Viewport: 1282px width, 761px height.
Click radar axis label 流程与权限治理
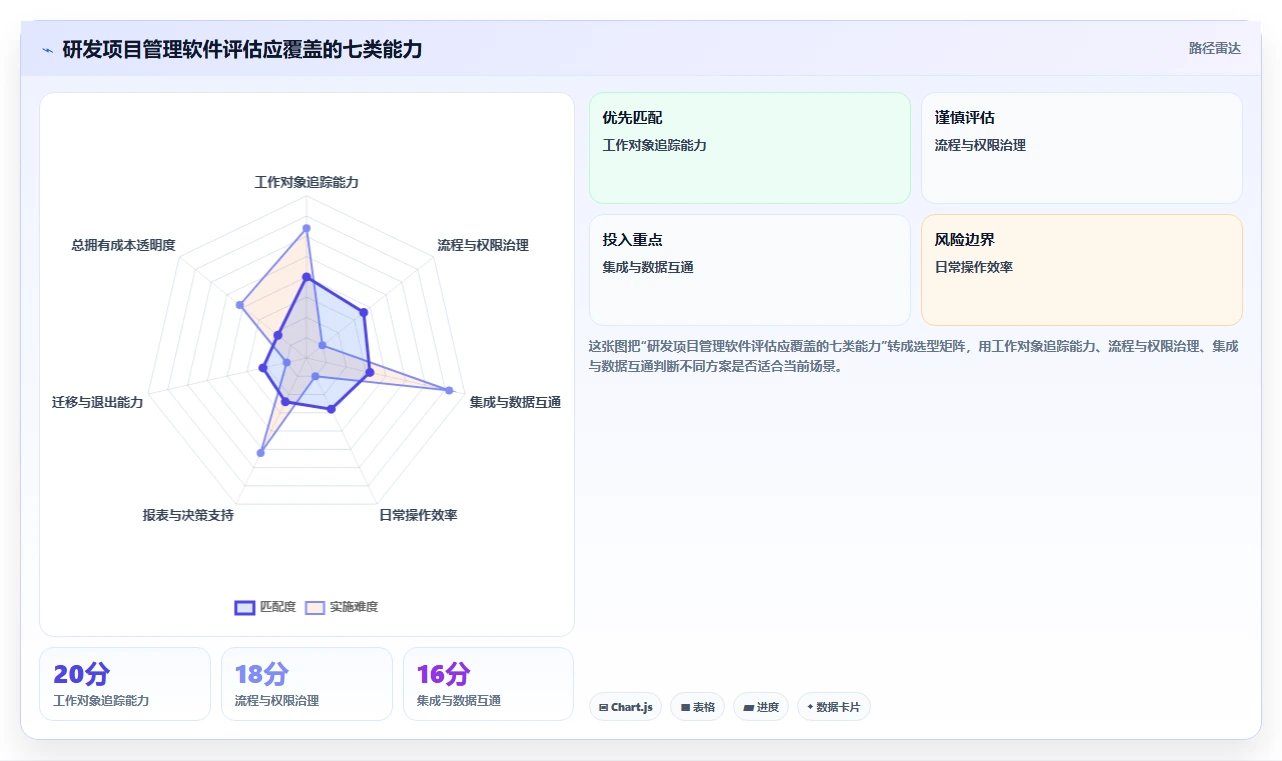point(483,245)
